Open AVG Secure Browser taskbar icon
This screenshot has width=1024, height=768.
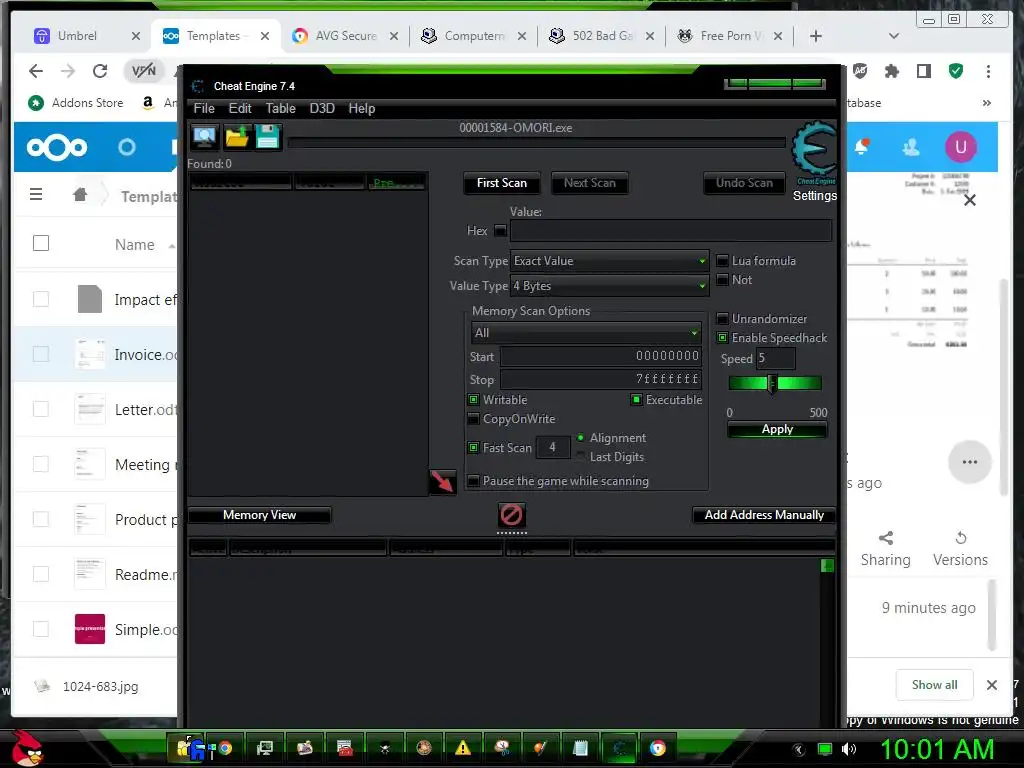[658, 748]
